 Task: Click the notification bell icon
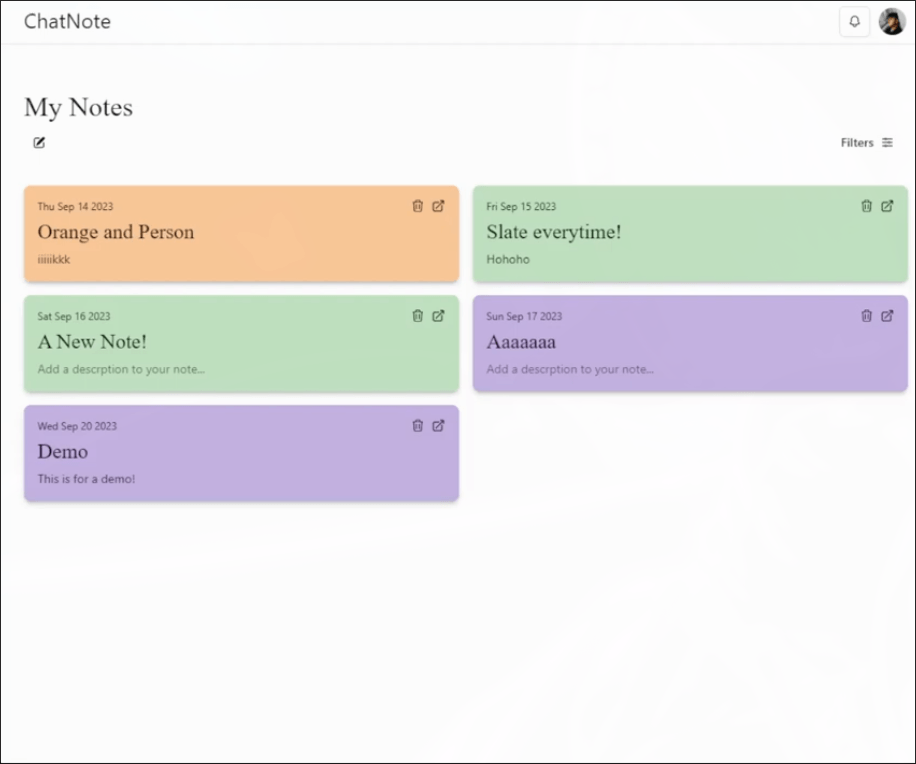tap(854, 21)
